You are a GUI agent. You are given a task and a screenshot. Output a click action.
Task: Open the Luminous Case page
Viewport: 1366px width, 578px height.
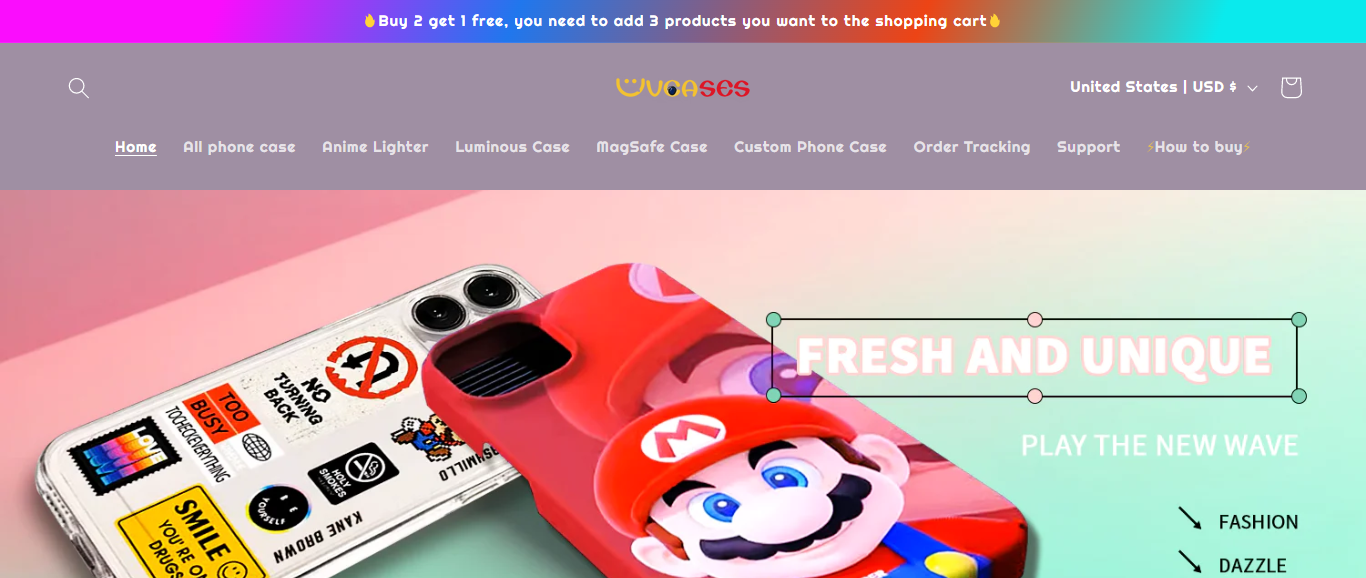pyautogui.click(x=512, y=147)
